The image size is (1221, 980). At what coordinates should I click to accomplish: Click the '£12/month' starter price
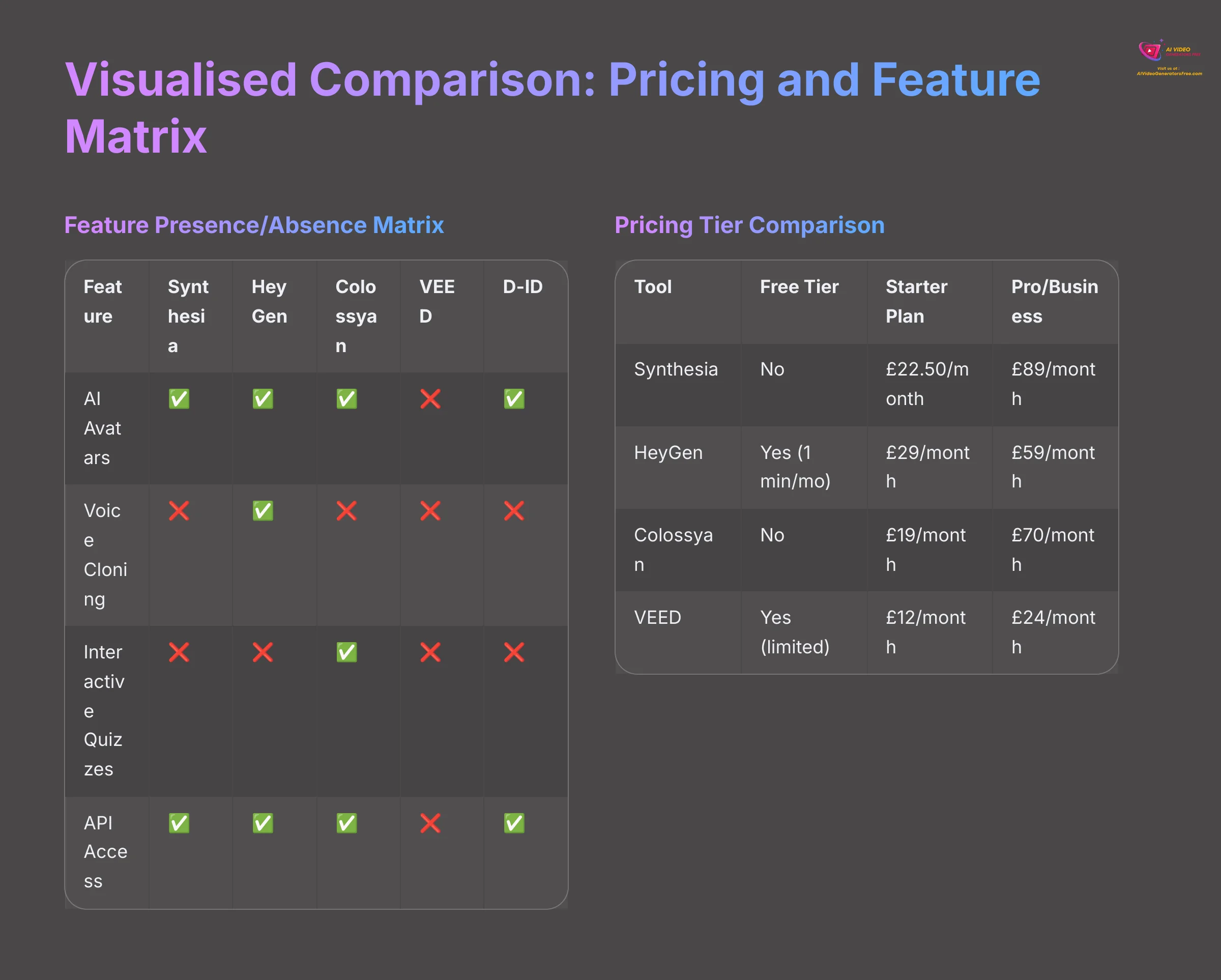coord(925,632)
